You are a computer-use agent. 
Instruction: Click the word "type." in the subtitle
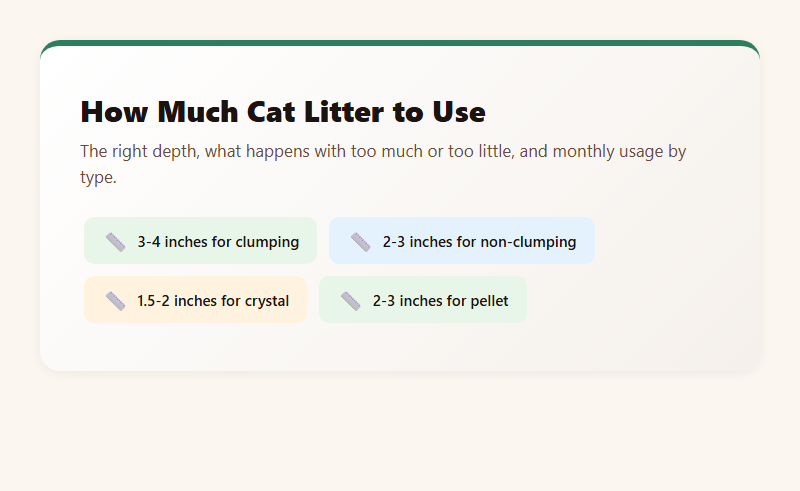pyautogui.click(x=99, y=178)
